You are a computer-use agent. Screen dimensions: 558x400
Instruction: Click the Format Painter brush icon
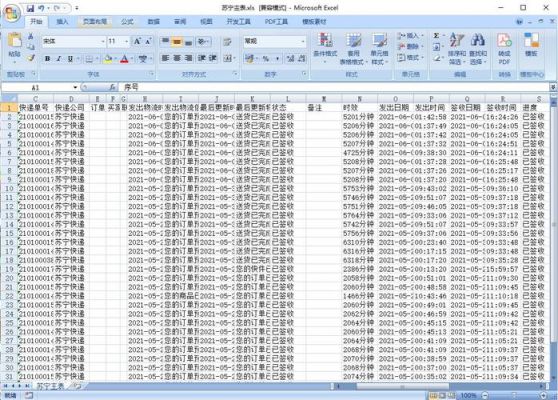pyautogui.click(x=31, y=57)
